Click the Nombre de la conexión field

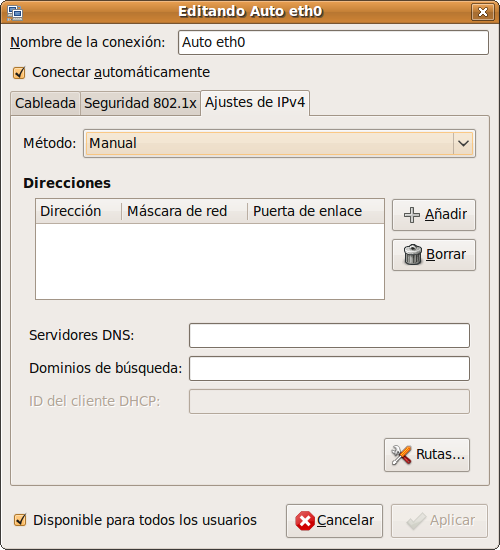[x=333, y=42]
